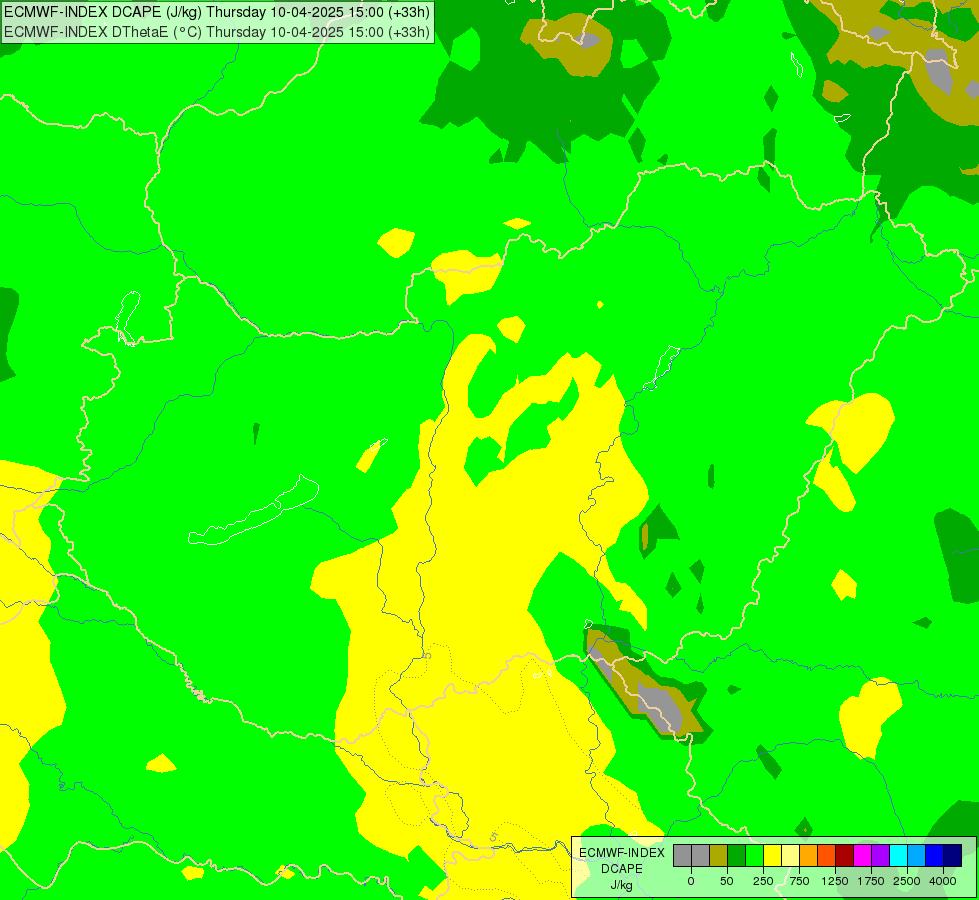Image resolution: width=979 pixels, height=900 pixels.
Task: Click the DThetaE (°C) header line
Action: point(217,31)
